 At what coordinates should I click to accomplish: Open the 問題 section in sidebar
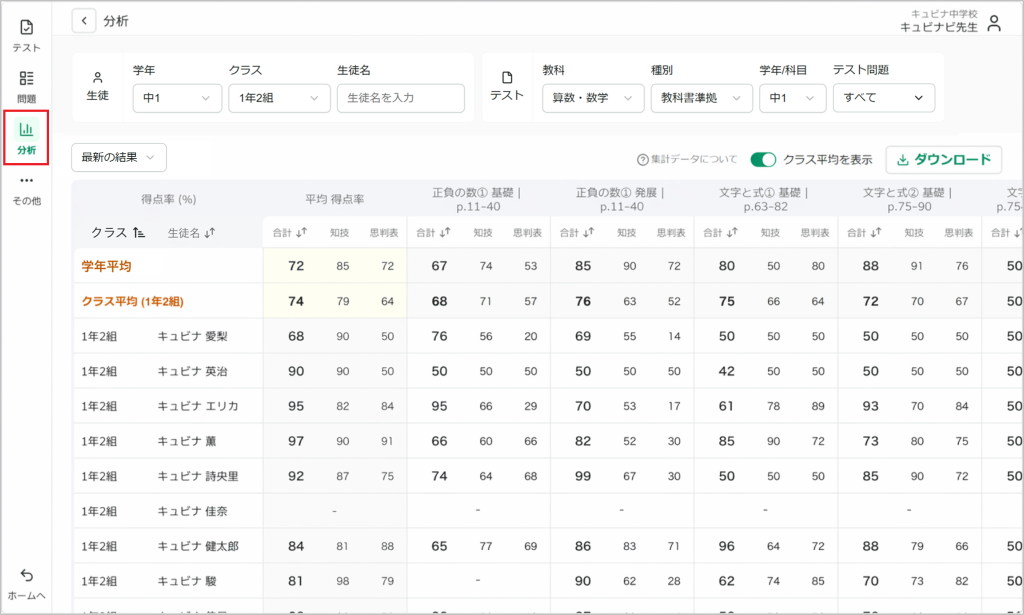26,87
